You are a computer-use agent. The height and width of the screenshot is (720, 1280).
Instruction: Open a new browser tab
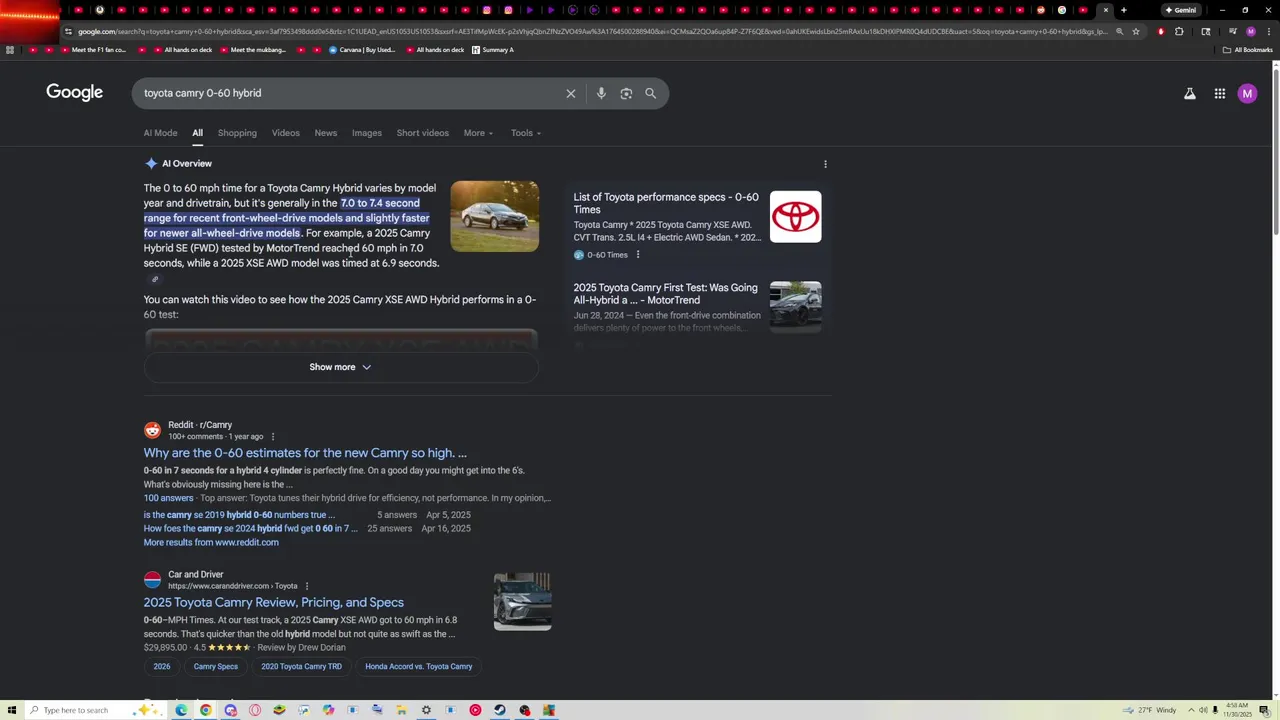(1124, 10)
